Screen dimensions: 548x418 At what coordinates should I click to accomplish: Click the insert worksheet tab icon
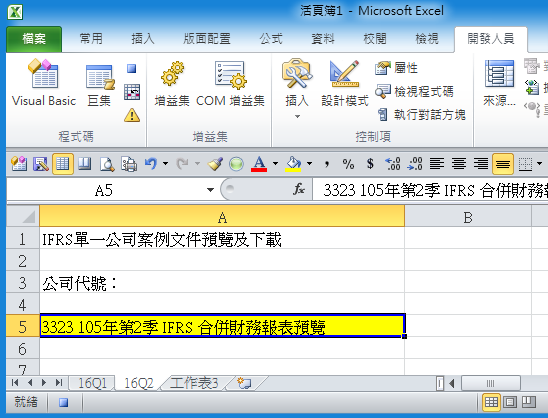pyautogui.click(x=245, y=383)
